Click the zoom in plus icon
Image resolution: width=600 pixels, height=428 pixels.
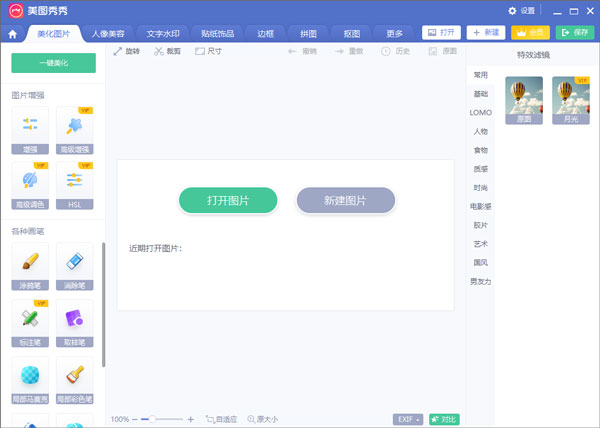click(x=191, y=420)
